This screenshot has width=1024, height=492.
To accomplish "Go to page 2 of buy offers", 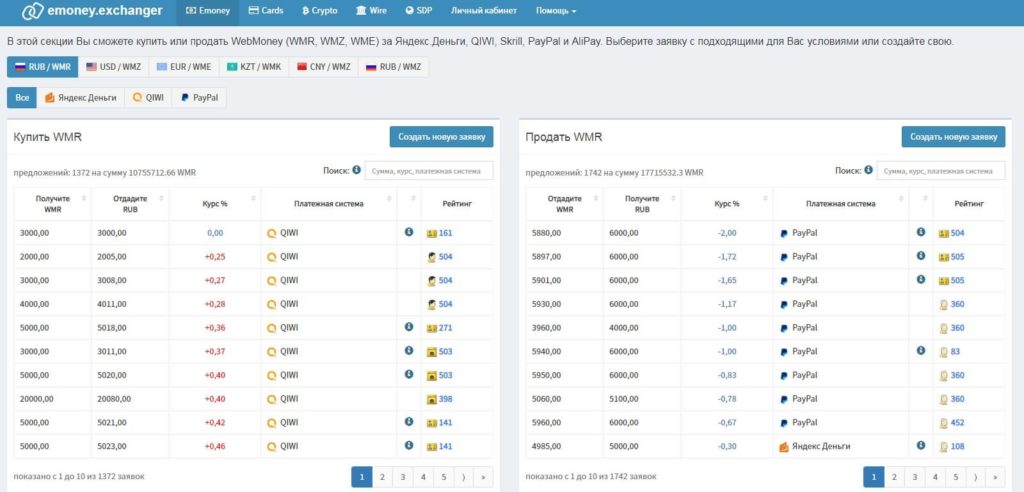I will pyautogui.click(x=382, y=477).
